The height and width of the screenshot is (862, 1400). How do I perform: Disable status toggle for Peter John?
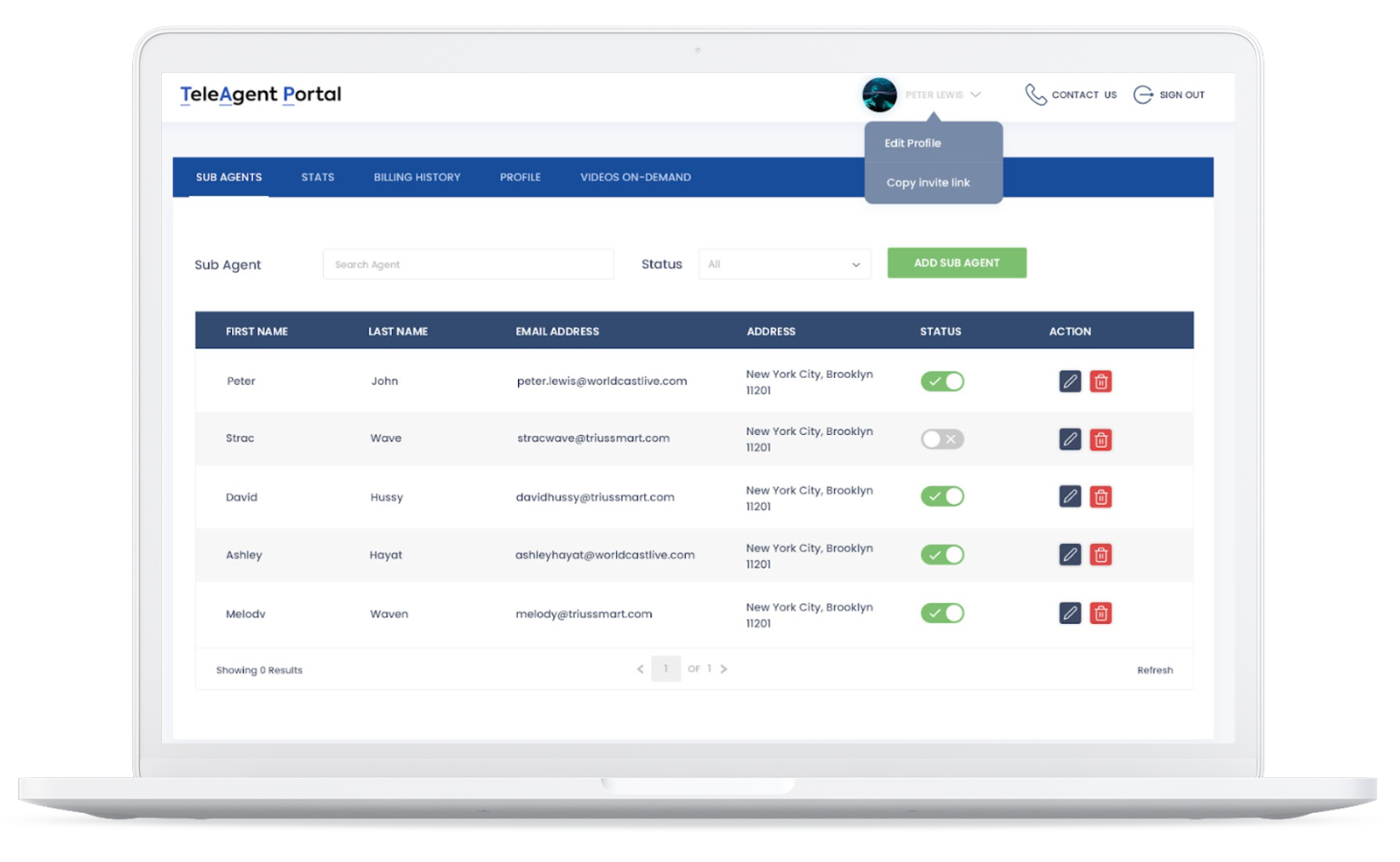(941, 382)
